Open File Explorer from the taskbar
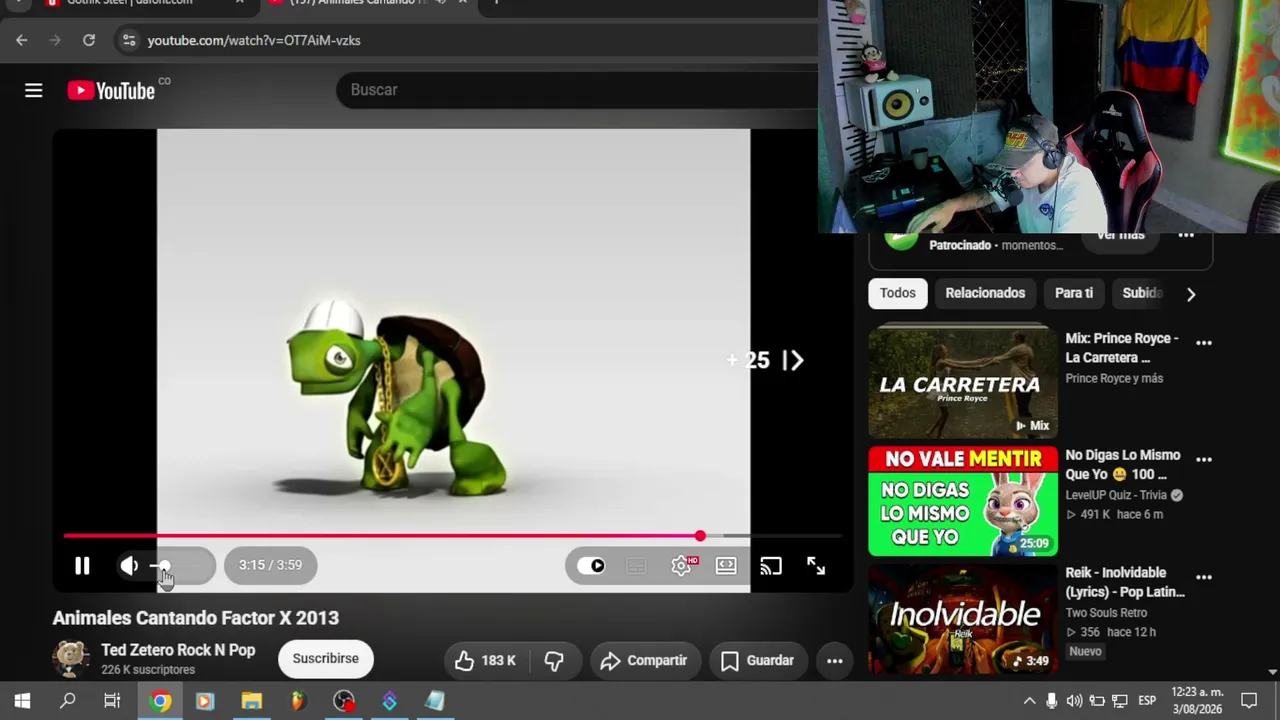Viewport: 1280px width, 720px height. pos(251,701)
